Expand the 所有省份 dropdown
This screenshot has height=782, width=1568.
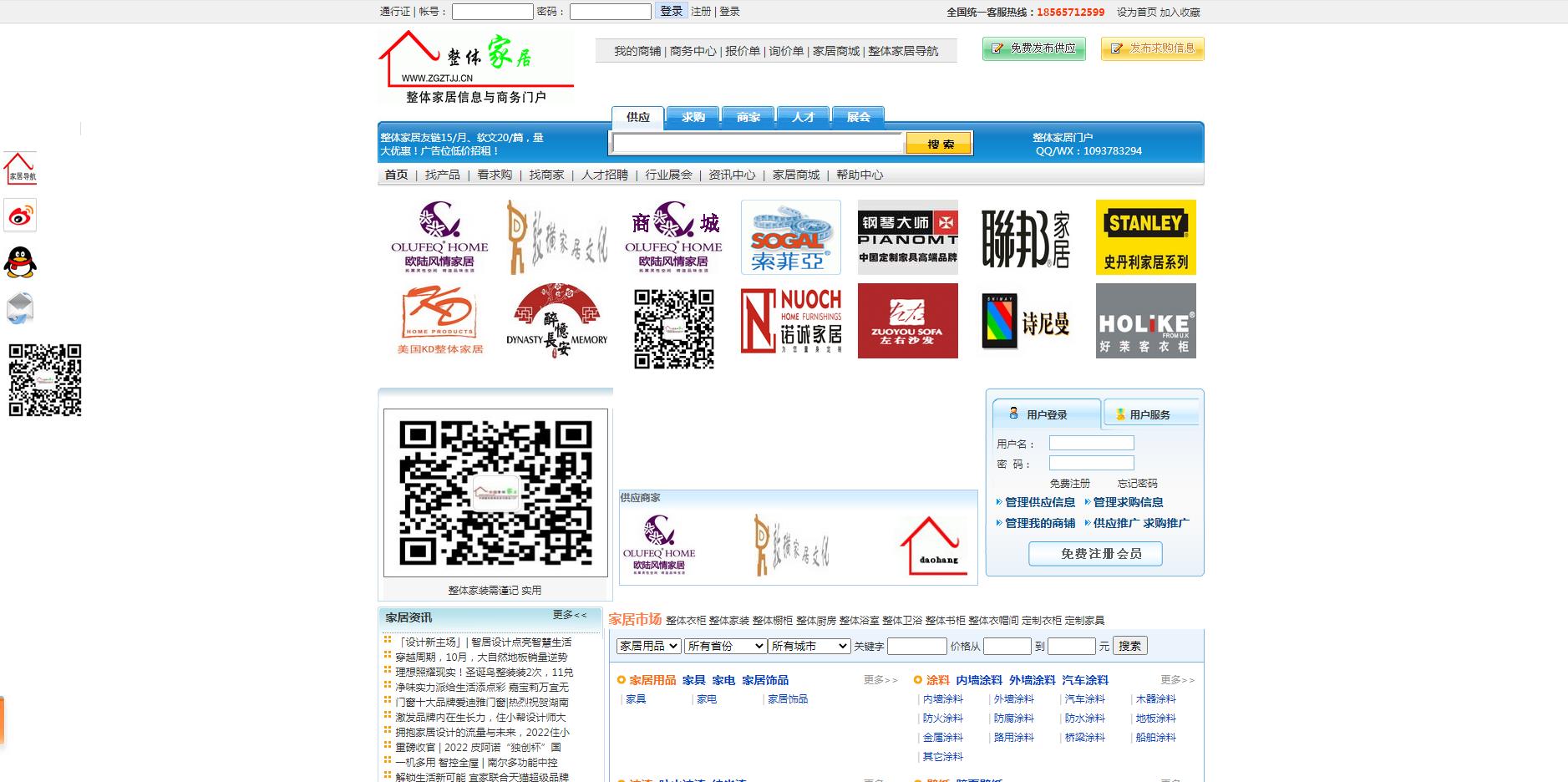[x=725, y=646]
